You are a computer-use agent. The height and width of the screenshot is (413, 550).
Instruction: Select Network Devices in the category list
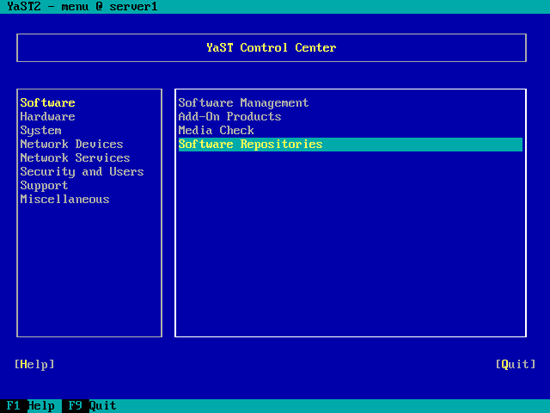[x=72, y=144]
